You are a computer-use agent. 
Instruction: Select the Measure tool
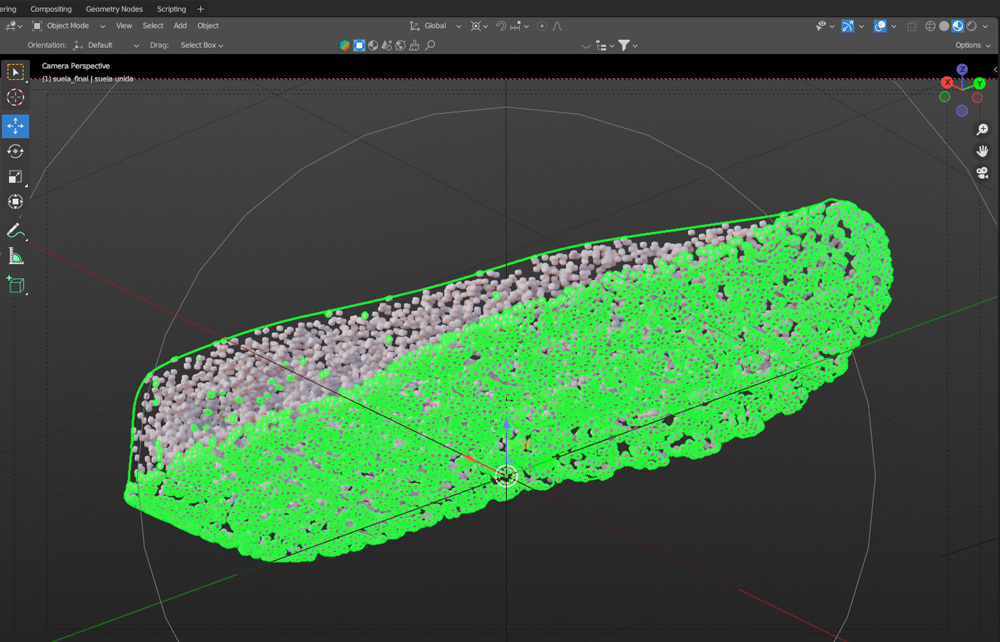(15, 257)
